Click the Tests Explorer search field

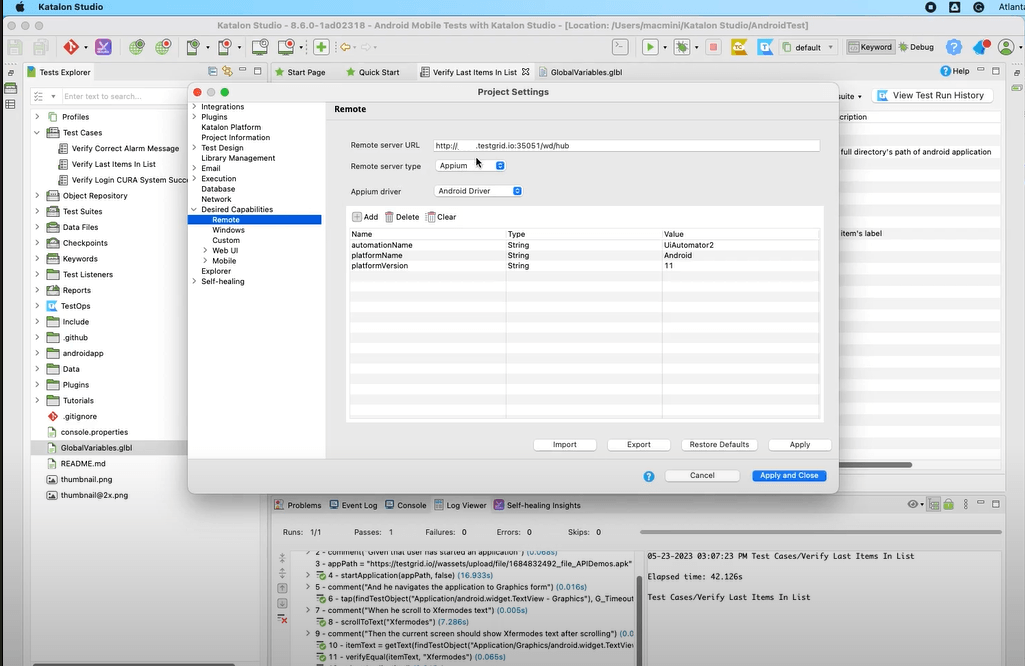point(124,96)
